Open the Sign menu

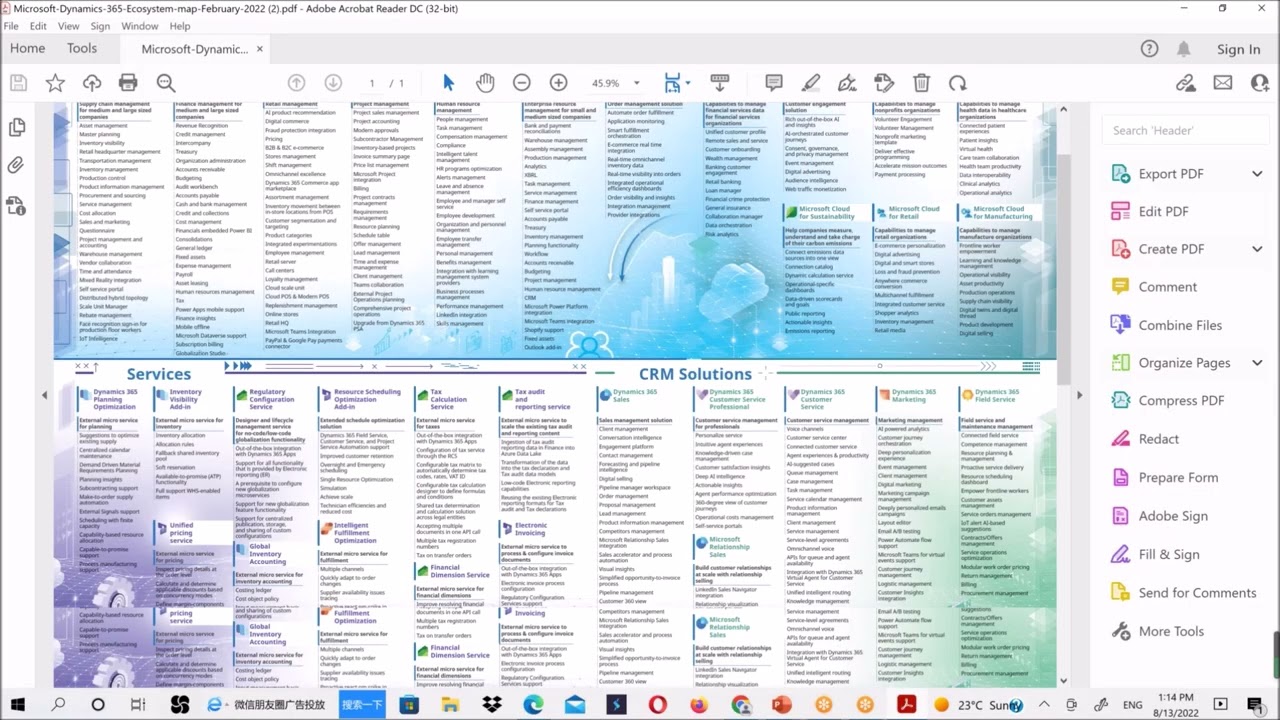(100, 26)
